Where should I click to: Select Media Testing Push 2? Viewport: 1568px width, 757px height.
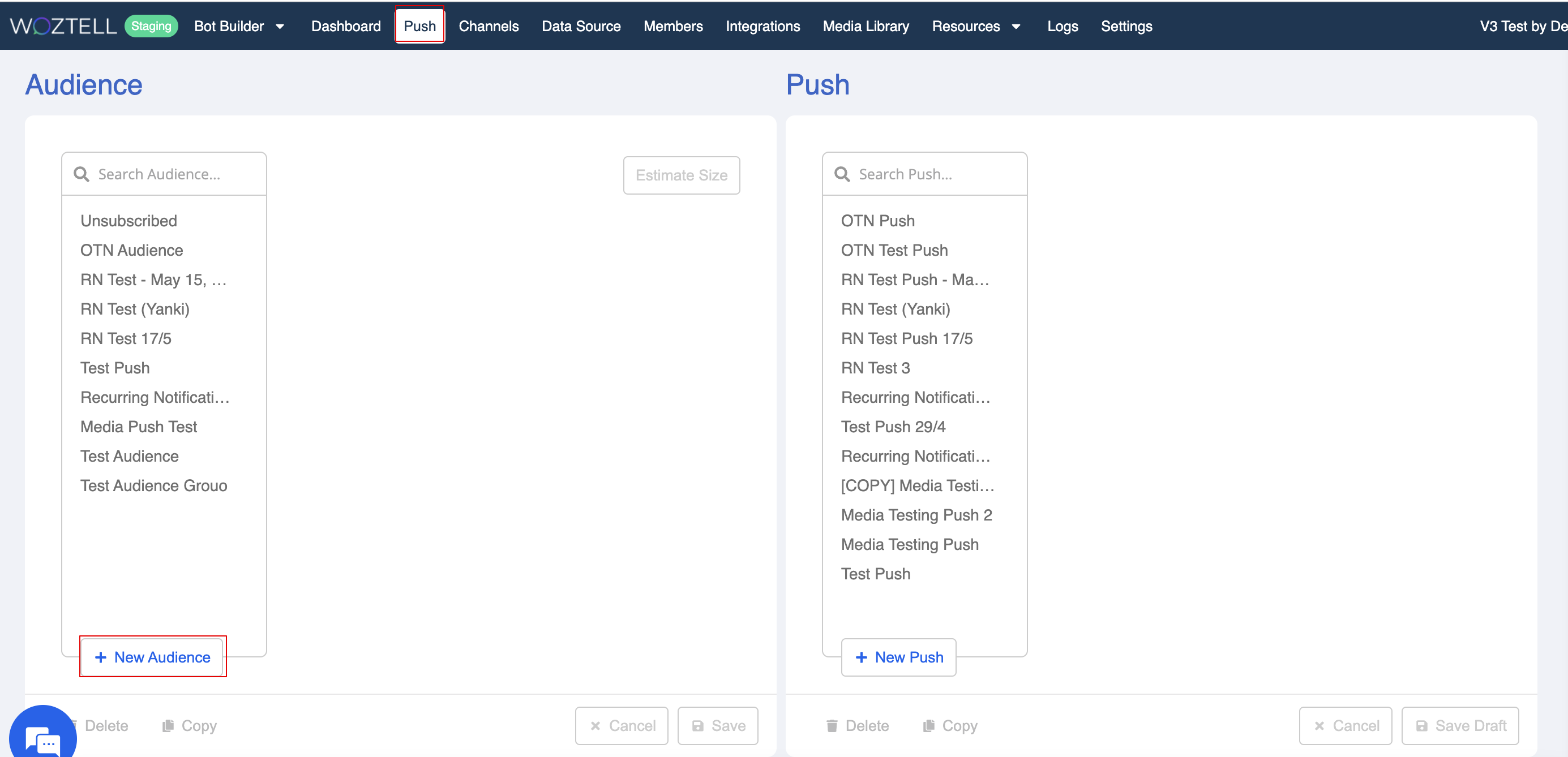[x=916, y=515]
